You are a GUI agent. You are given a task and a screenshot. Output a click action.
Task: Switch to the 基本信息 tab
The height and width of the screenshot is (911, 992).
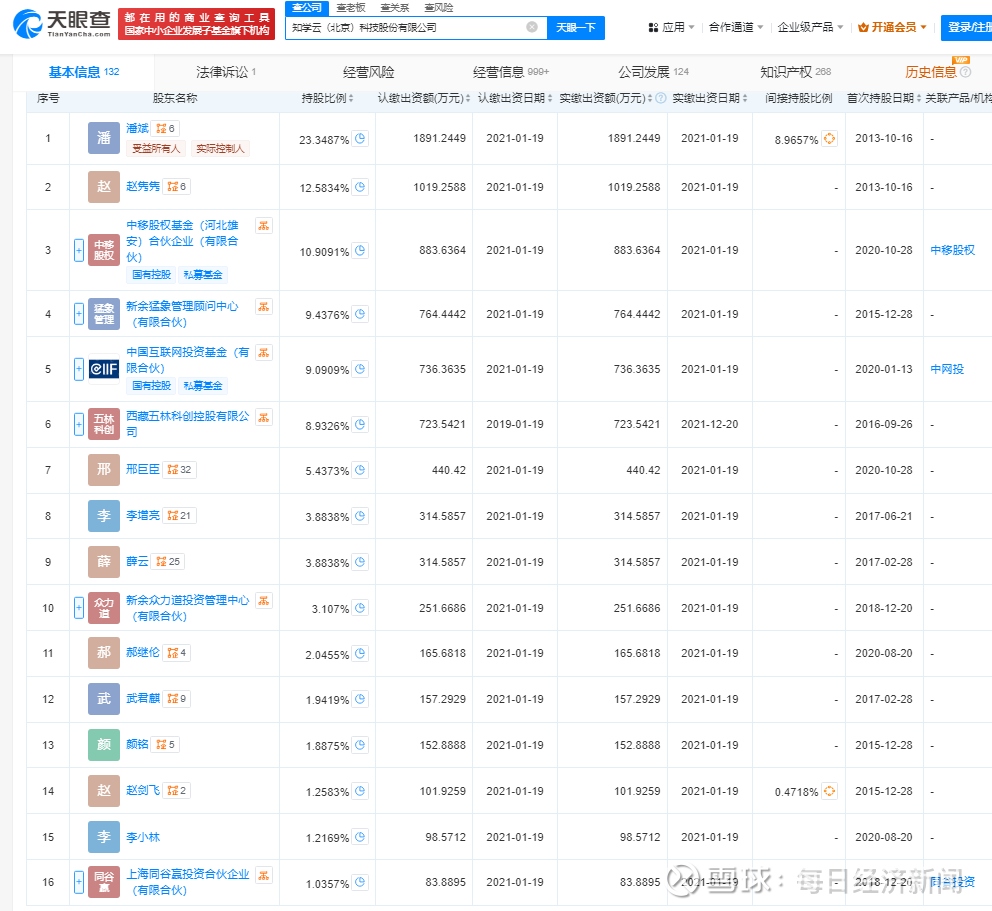(84, 72)
